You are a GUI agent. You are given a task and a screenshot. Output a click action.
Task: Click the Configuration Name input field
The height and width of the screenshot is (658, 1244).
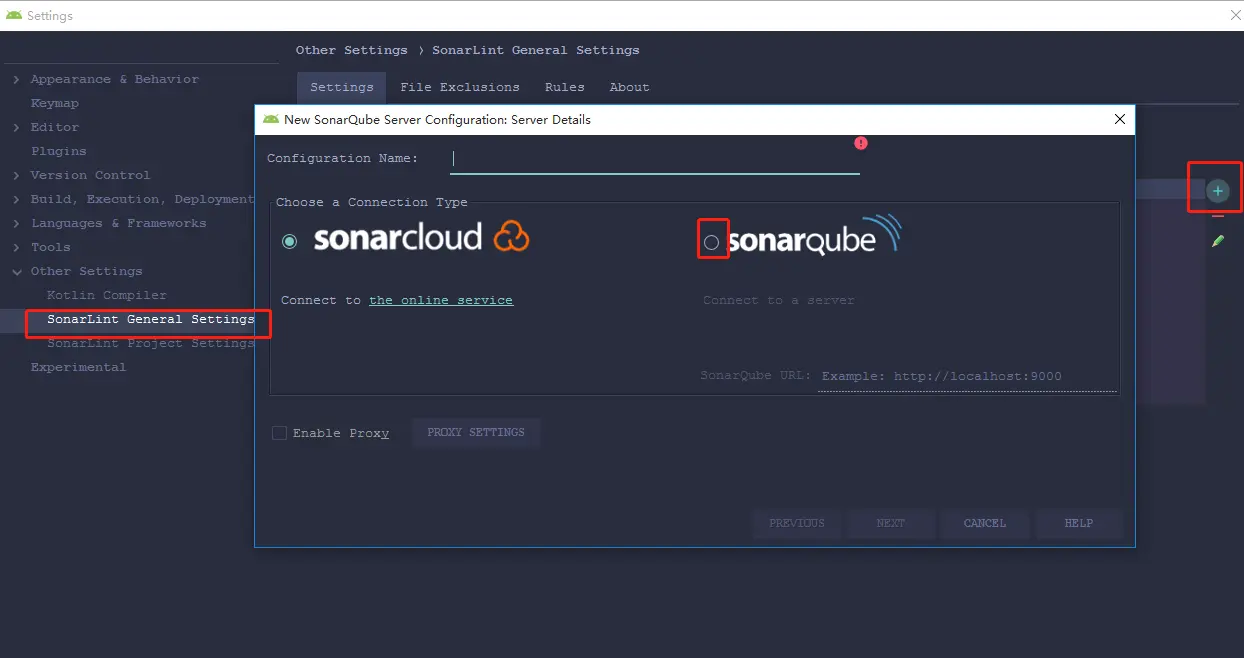[654, 158]
